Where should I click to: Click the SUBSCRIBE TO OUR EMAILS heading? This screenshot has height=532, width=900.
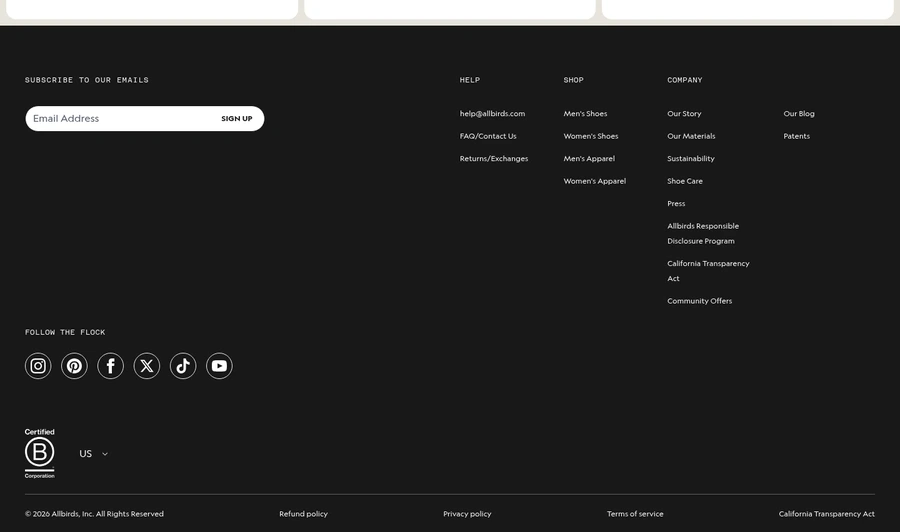tap(87, 80)
